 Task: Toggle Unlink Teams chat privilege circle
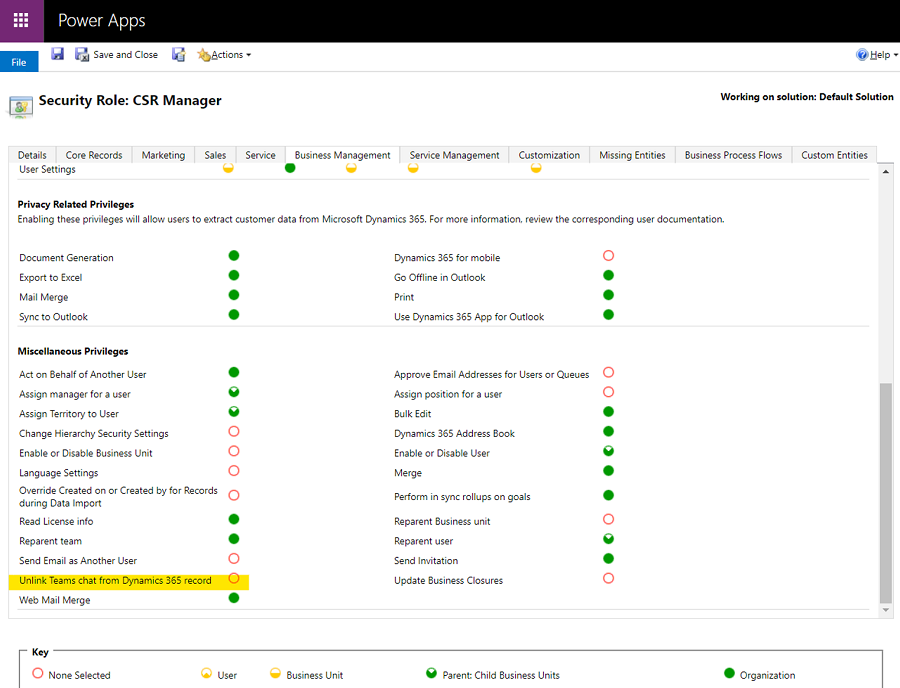click(234, 579)
